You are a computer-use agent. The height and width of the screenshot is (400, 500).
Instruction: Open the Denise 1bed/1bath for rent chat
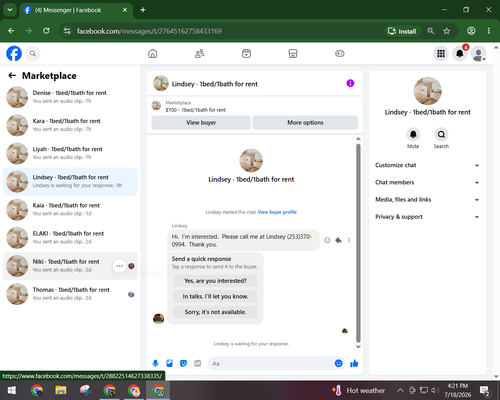(70, 97)
